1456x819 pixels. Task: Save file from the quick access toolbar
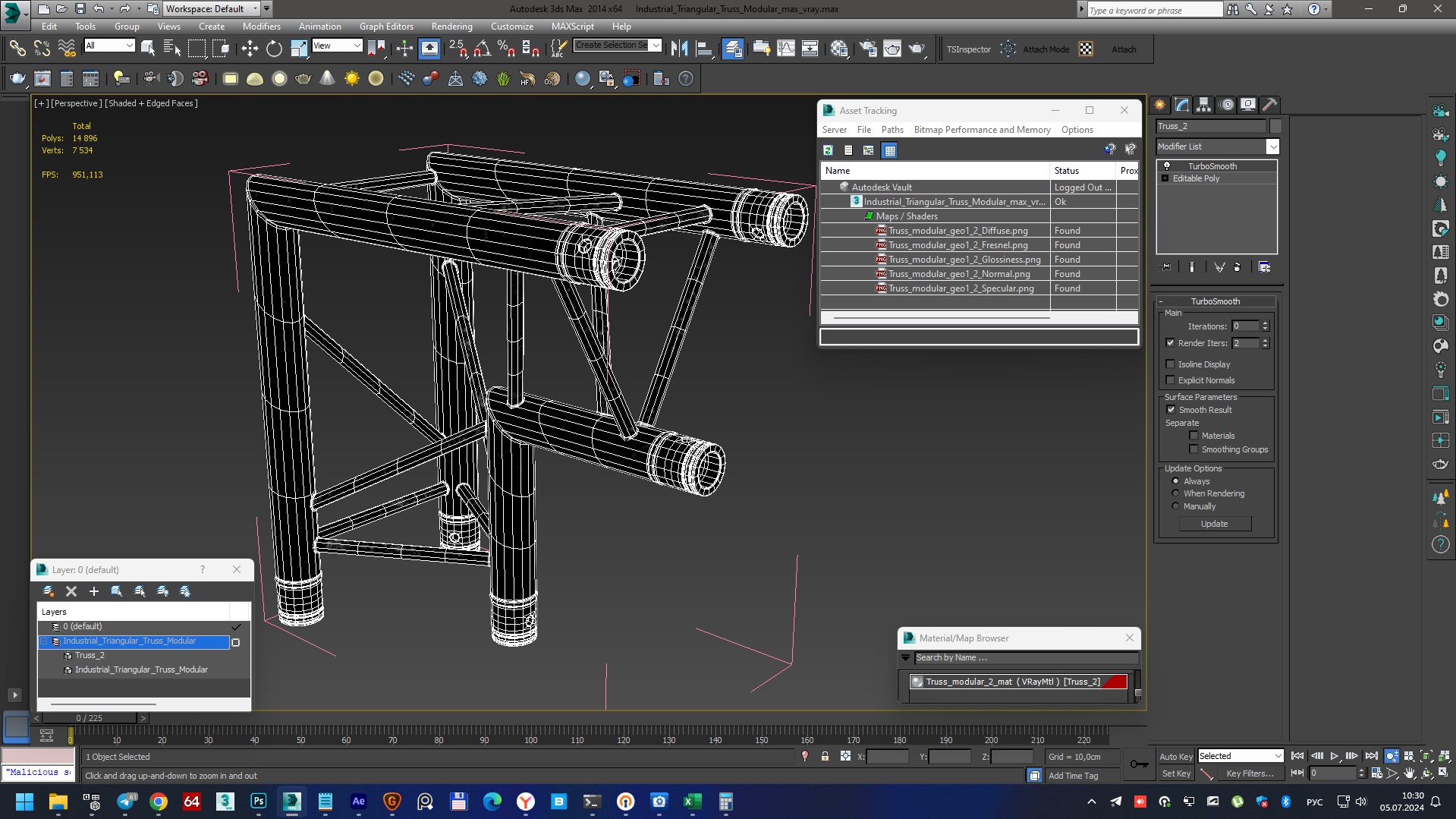pyautogui.click(x=80, y=8)
